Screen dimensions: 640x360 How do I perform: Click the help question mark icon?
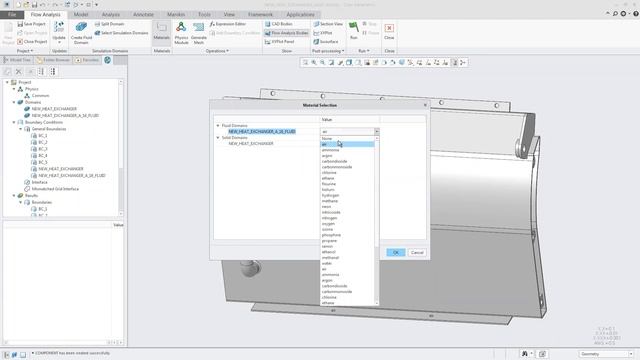[x=636, y=13]
